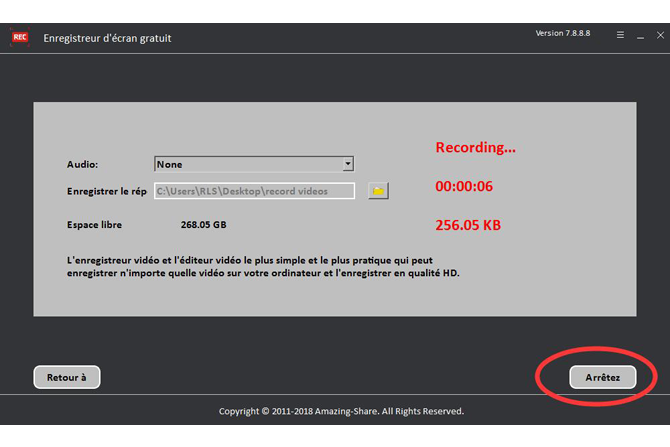This screenshot has width=670, height=447.
Task: Click the Enregistrer le rép label
Action: pyautogui.click(x=106, y=190)
